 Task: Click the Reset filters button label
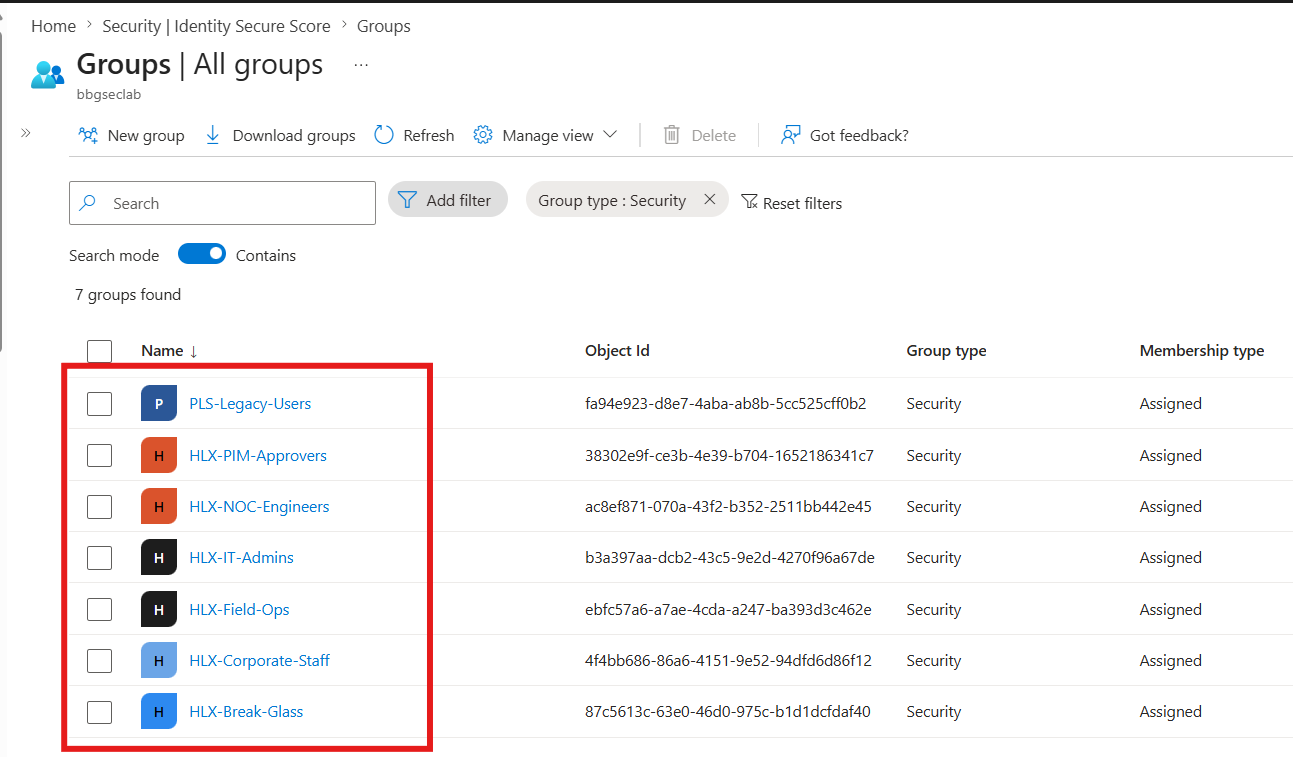[802, 203]
